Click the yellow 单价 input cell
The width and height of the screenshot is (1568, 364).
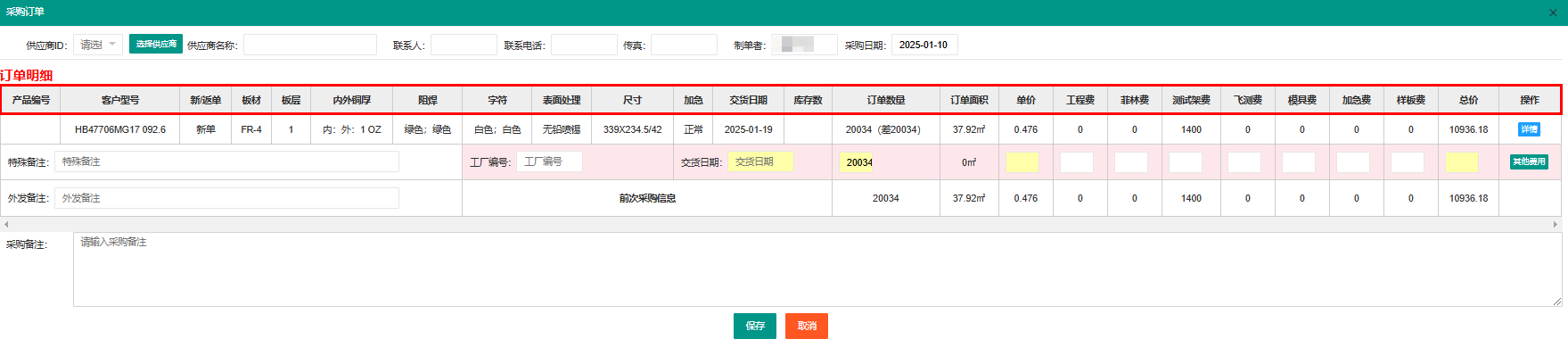pos(1022,162)
